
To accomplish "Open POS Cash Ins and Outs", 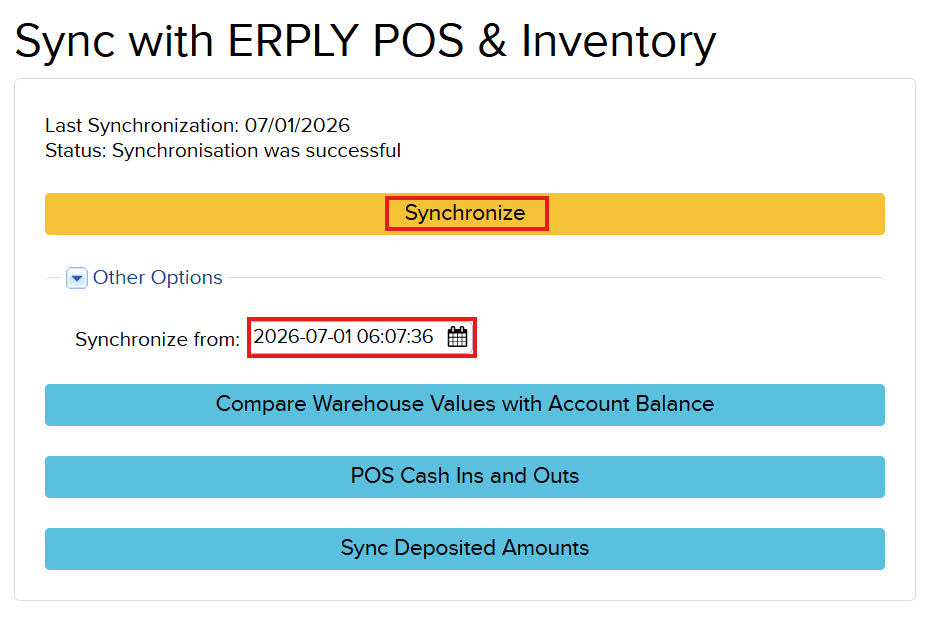I will [464, 477].
